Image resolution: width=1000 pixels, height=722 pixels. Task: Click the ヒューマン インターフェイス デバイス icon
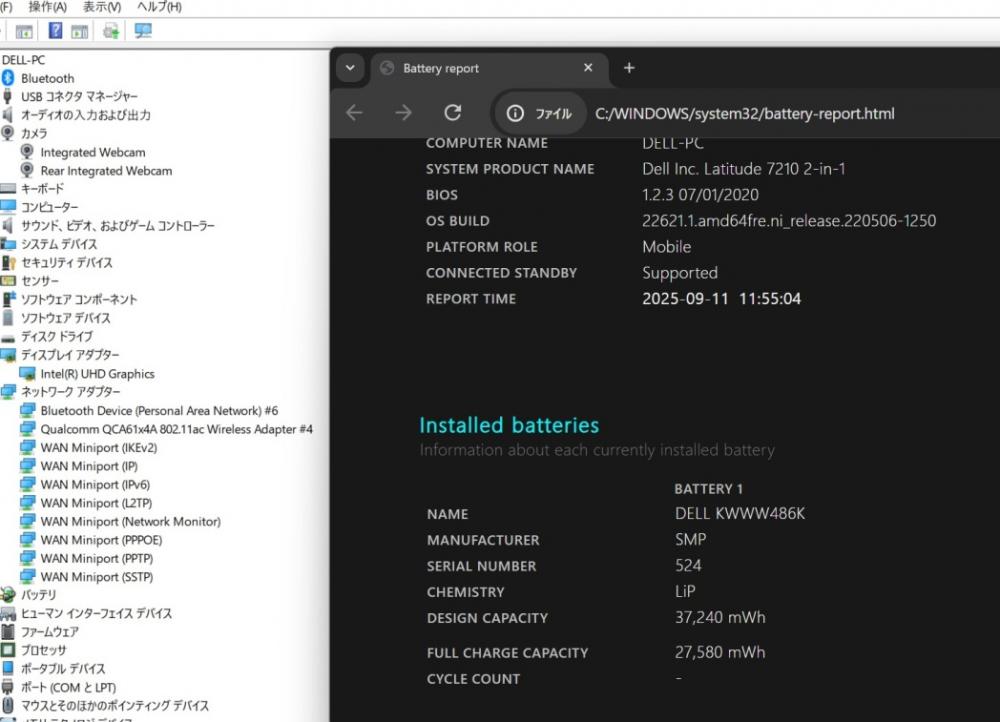click(8, 614)
